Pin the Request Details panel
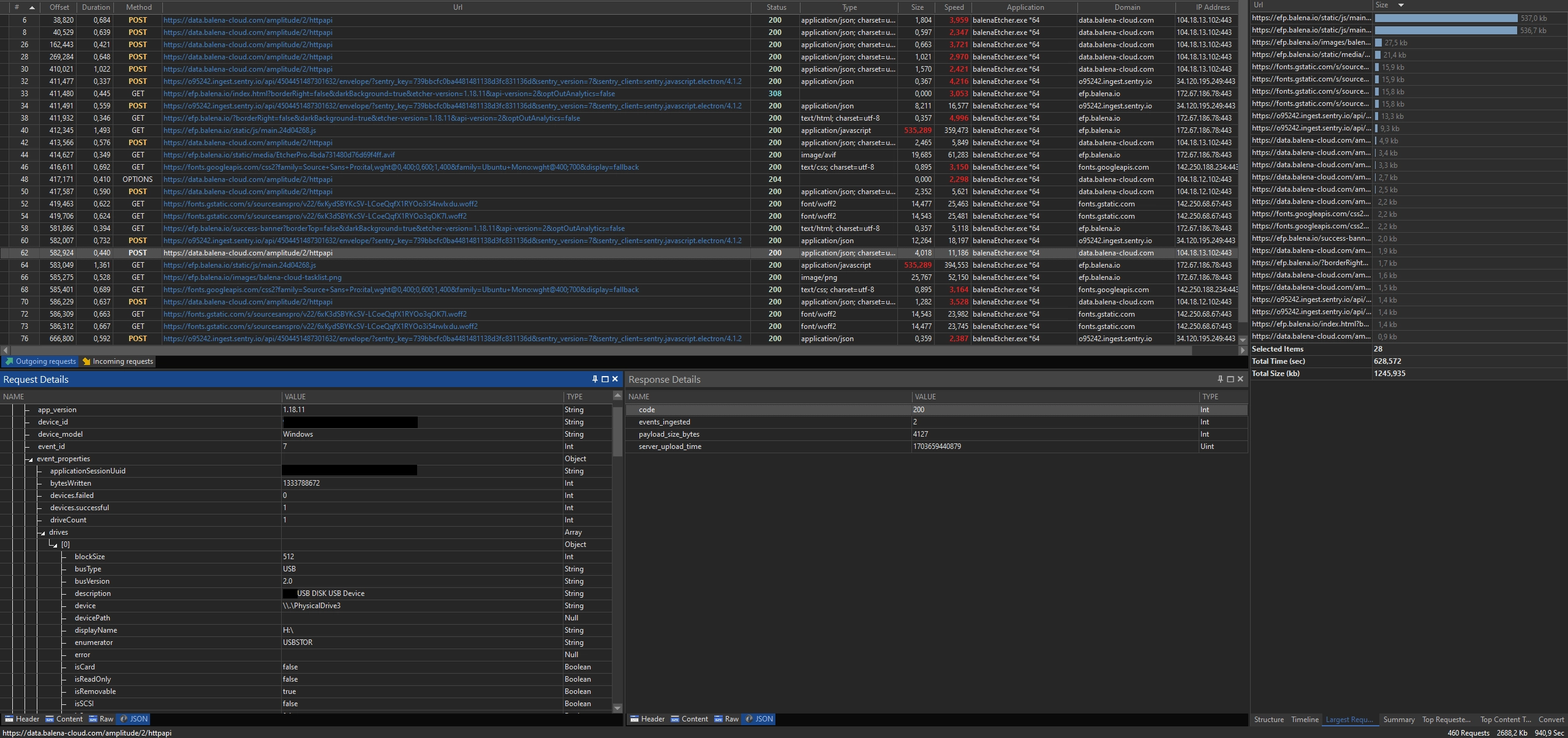Screen dimensions: 1568x738 [x=595, y=379]
